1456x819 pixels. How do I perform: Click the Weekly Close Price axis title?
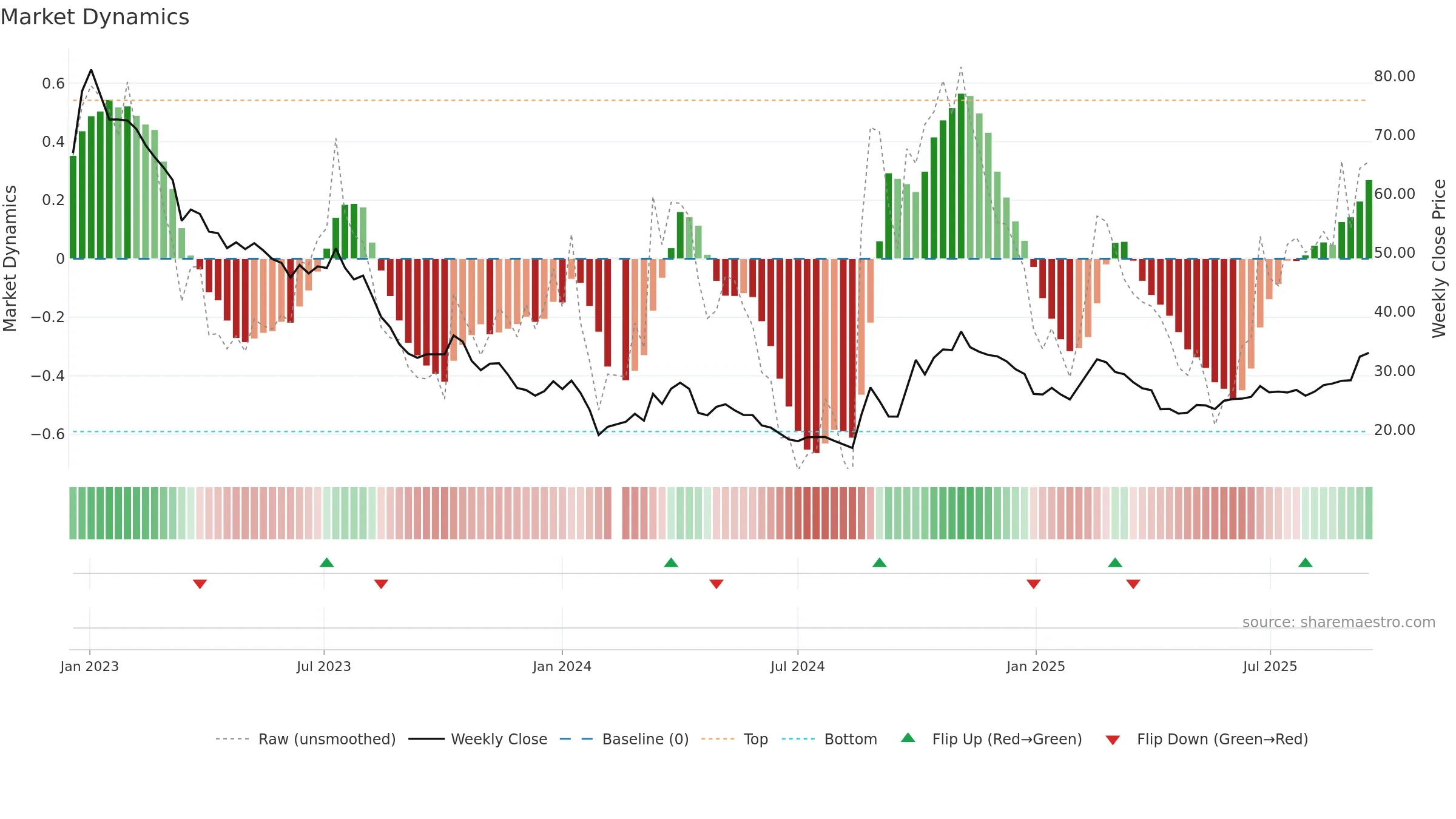[1439, 258]
